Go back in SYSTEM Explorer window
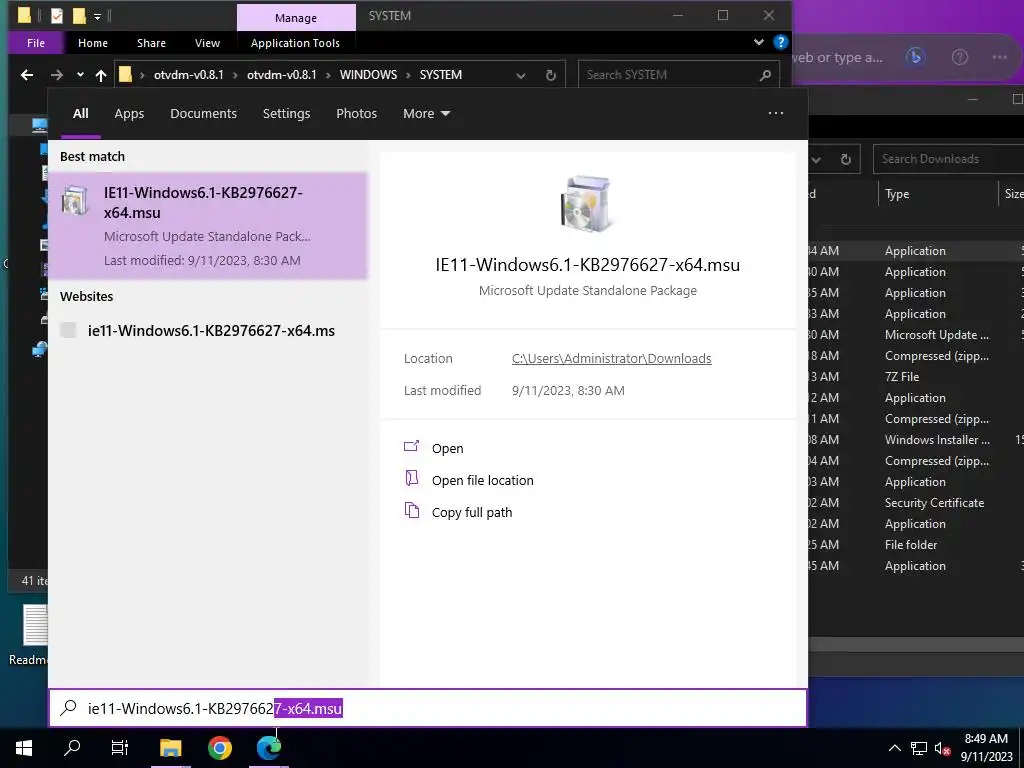Screen dimensions: 1024x768 pyautogui.click(x=27, y=75)
